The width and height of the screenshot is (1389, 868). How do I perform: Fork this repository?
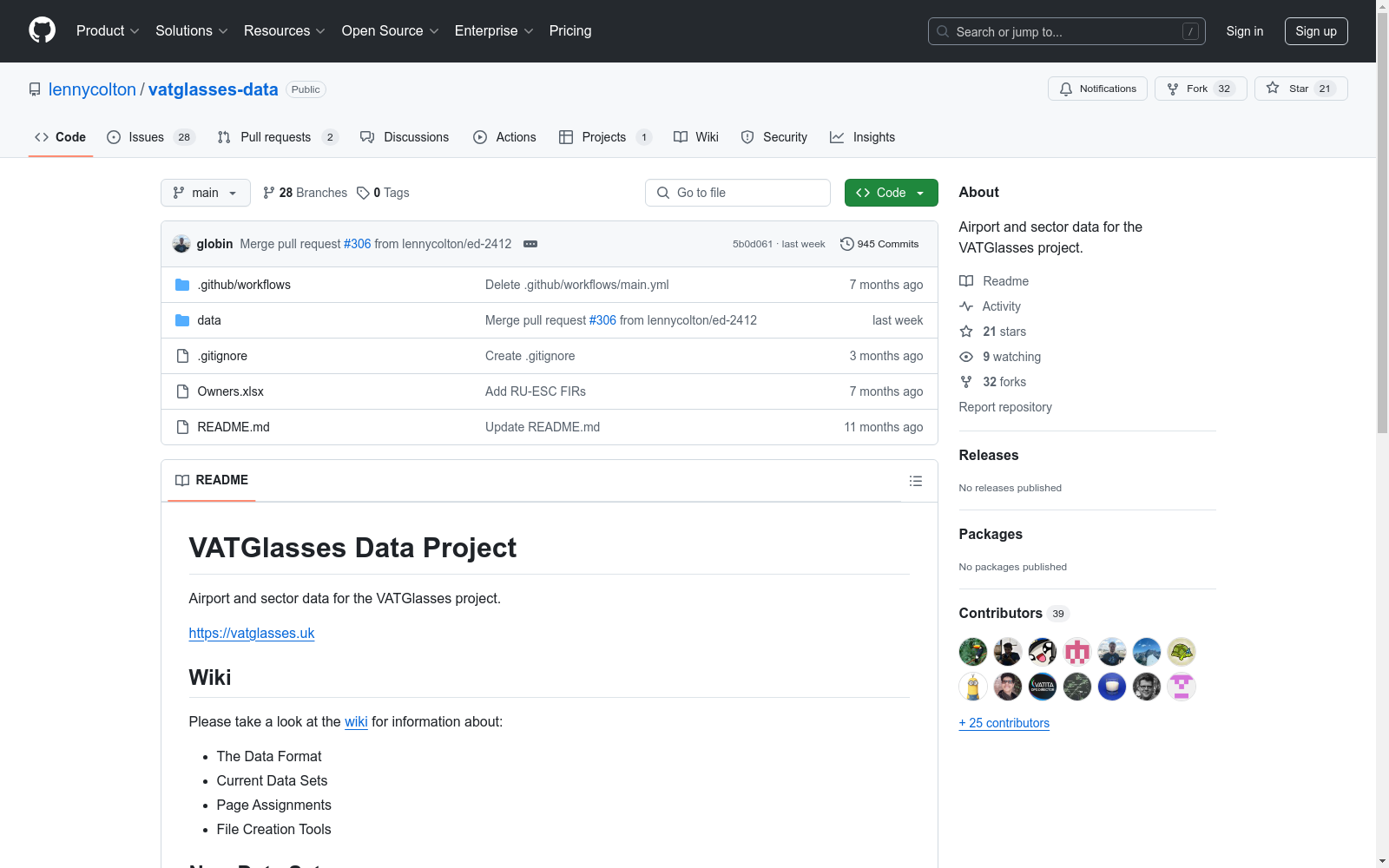pos(1201,89)
